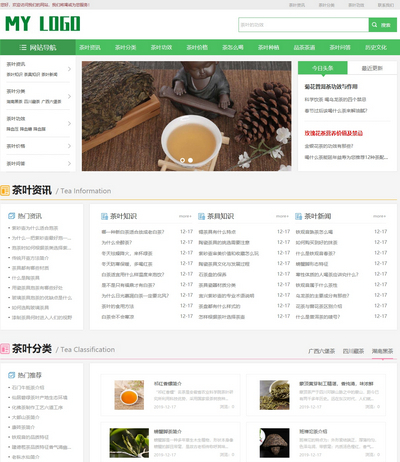Click the MY LOGO site logo
The height and width of the screenshot is (462, 400).
43,24
